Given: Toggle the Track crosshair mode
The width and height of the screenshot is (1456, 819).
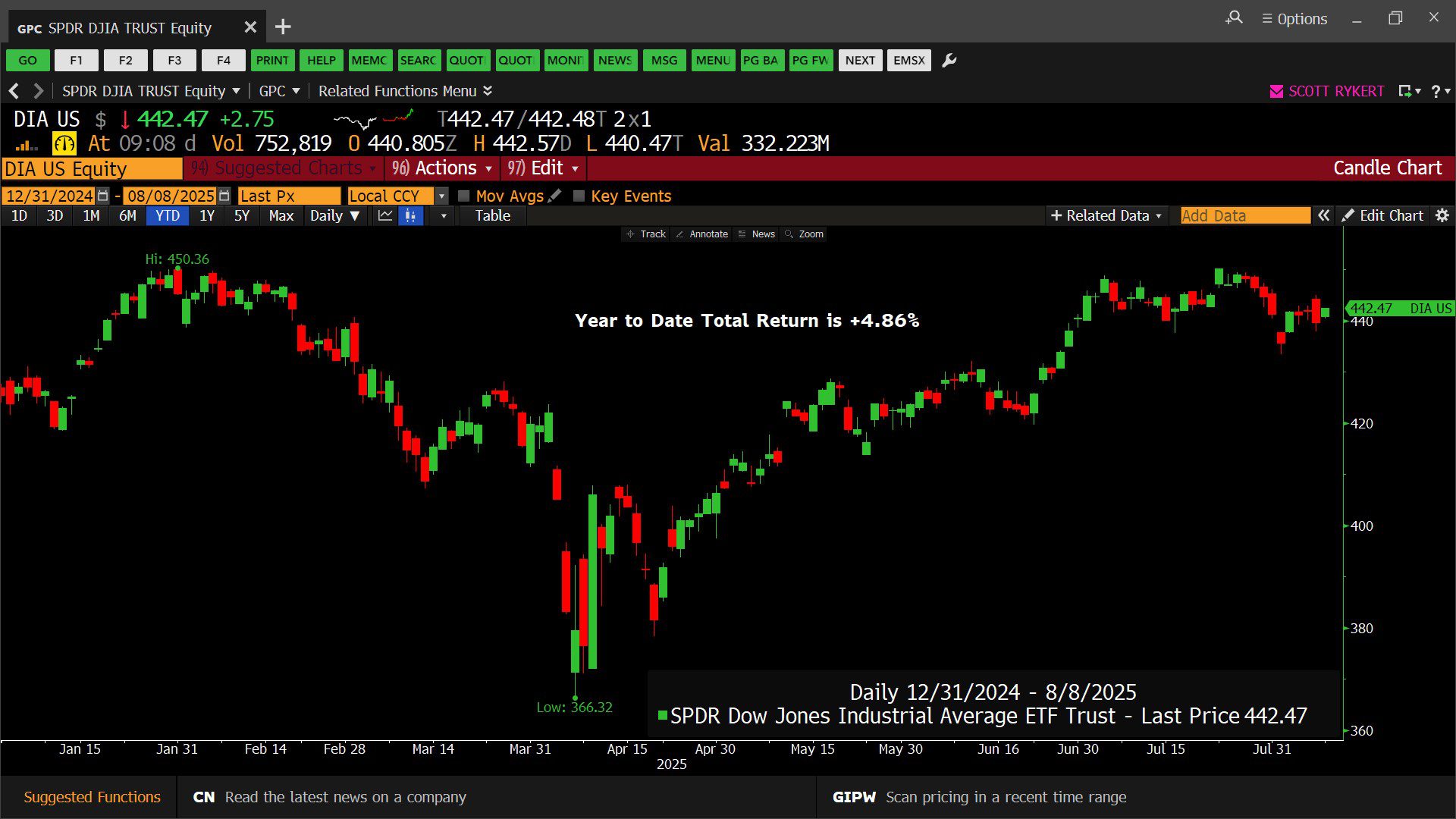Looking at the screenshot, I should click(645, 234).
